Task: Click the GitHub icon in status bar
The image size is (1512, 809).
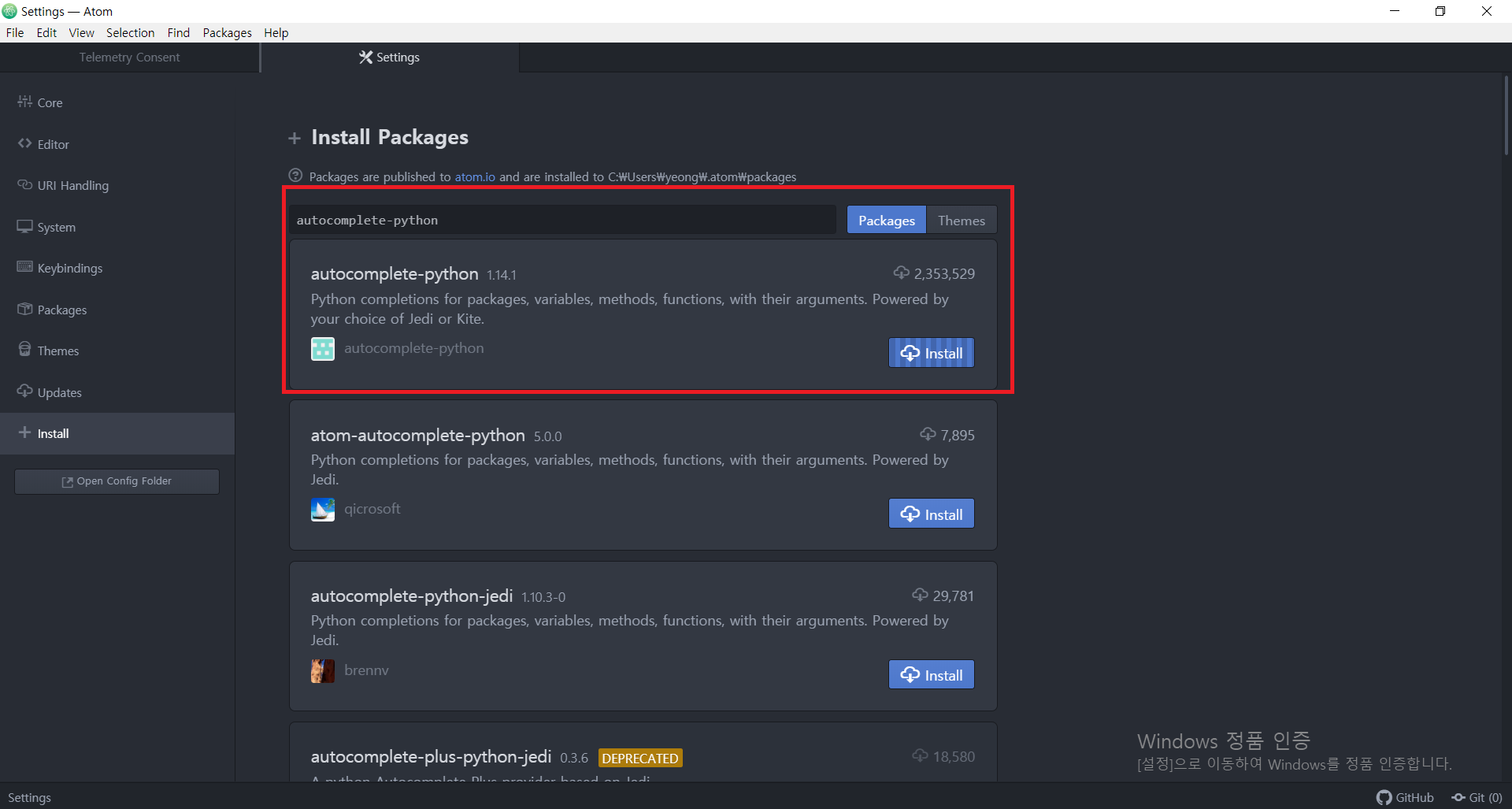Action: point(1384,797)
